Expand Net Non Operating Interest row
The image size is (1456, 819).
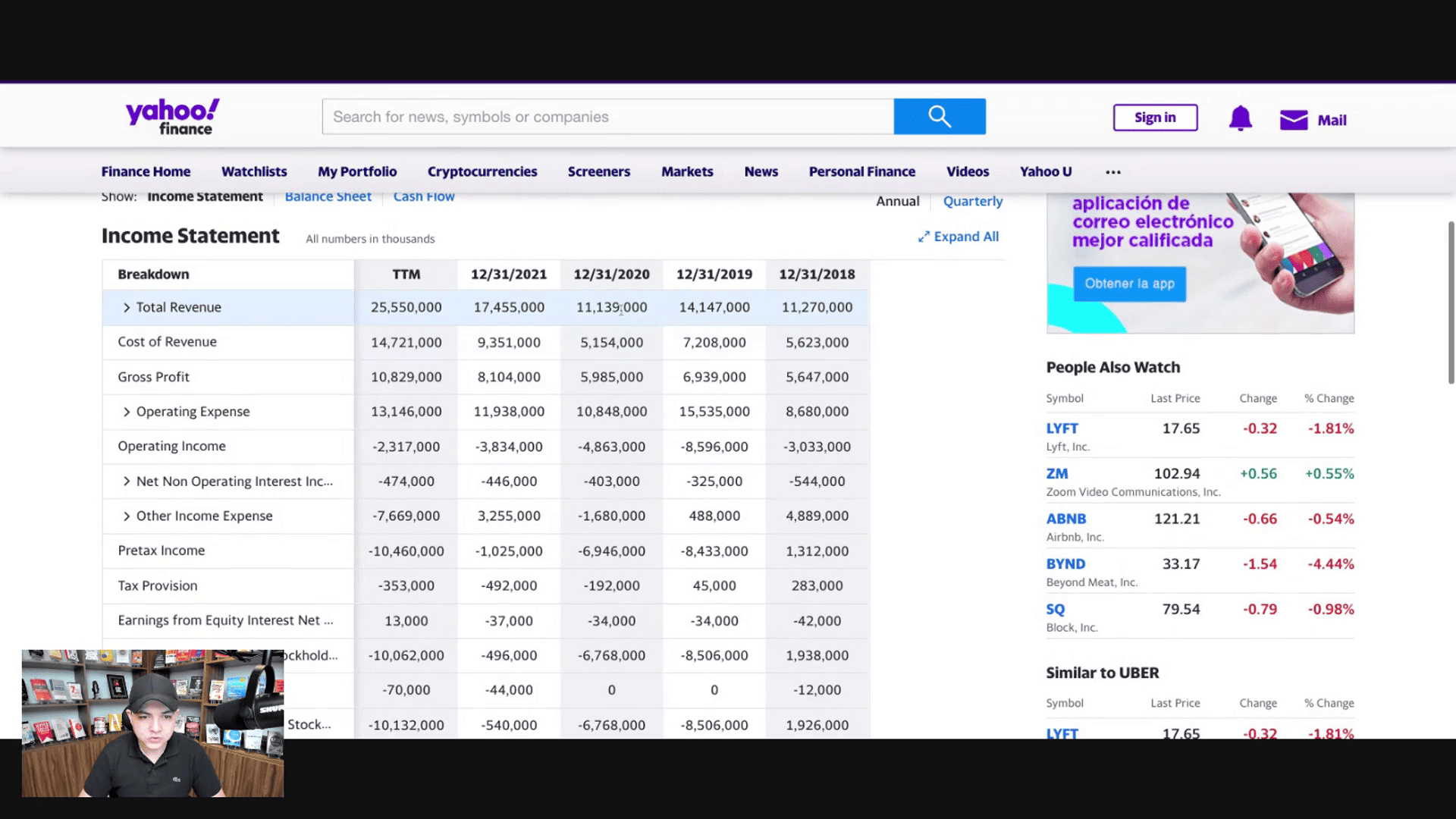click(x=127, y=482)
